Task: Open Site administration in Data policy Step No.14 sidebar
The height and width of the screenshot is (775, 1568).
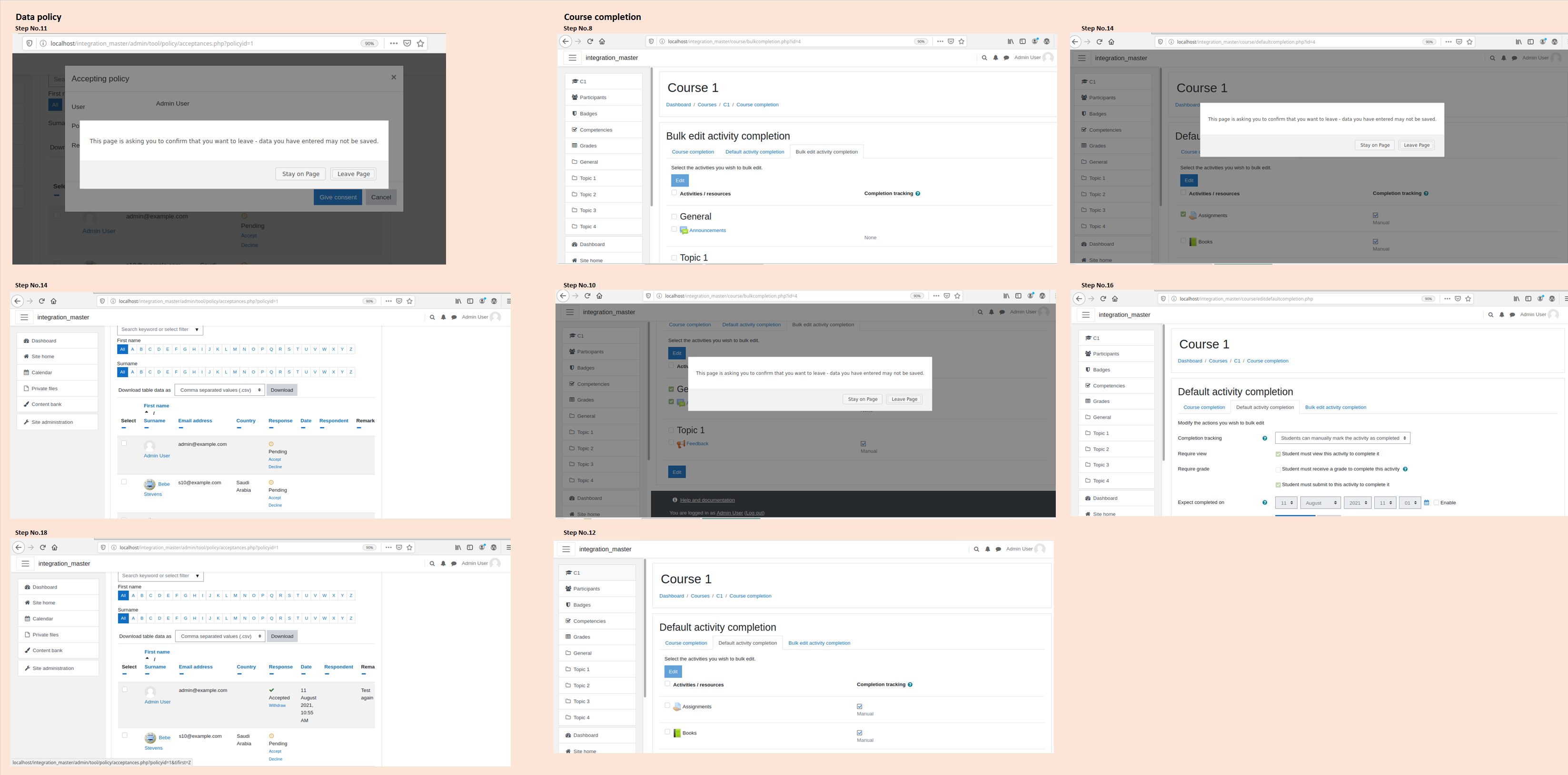Action: coord(57,422)
